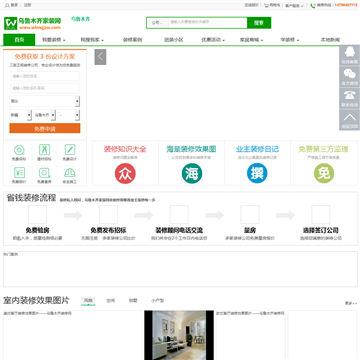Open the official WeChat side widget

349,77
